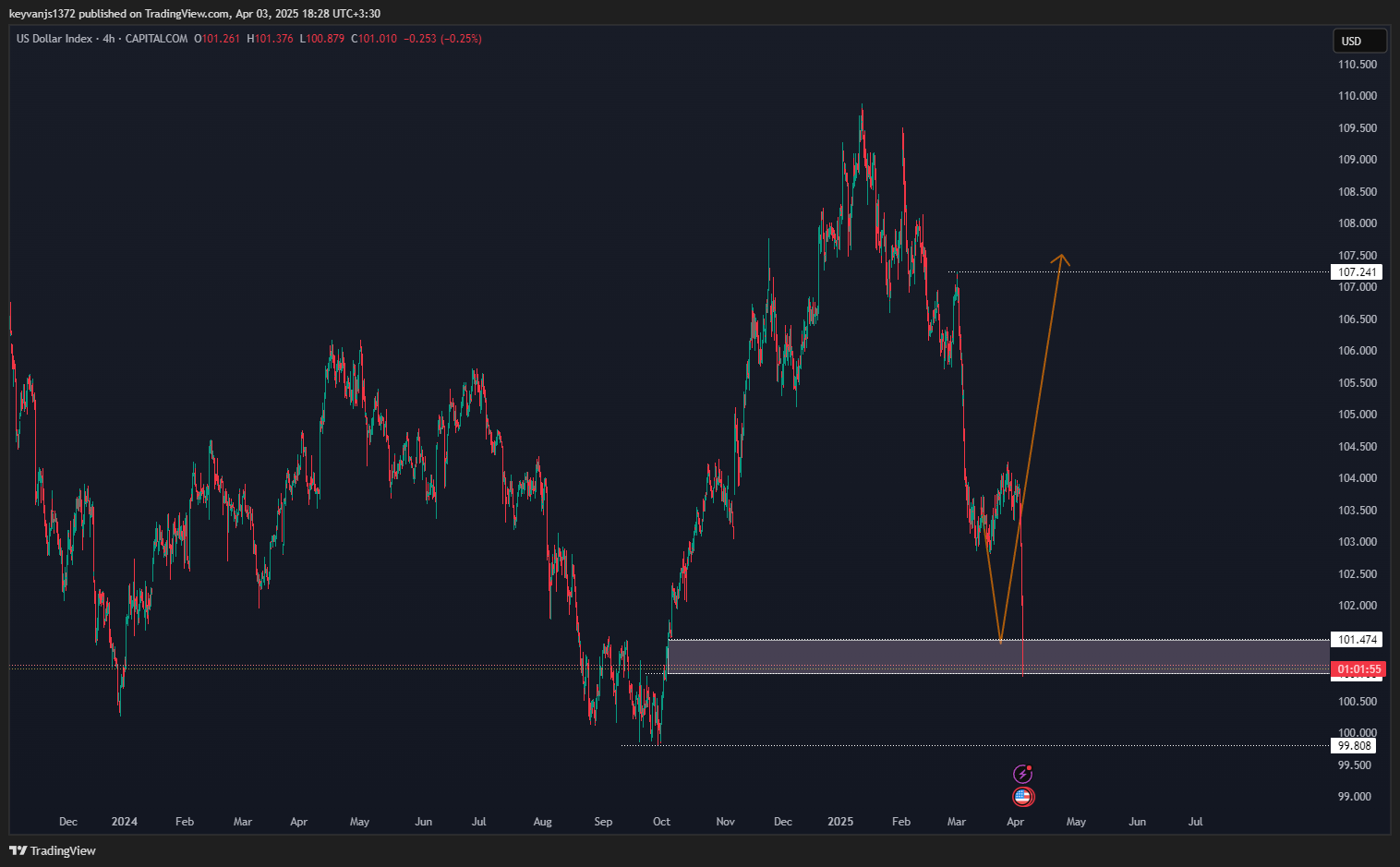Click the 99.500 price scale value

click(x=1355, y=765)
